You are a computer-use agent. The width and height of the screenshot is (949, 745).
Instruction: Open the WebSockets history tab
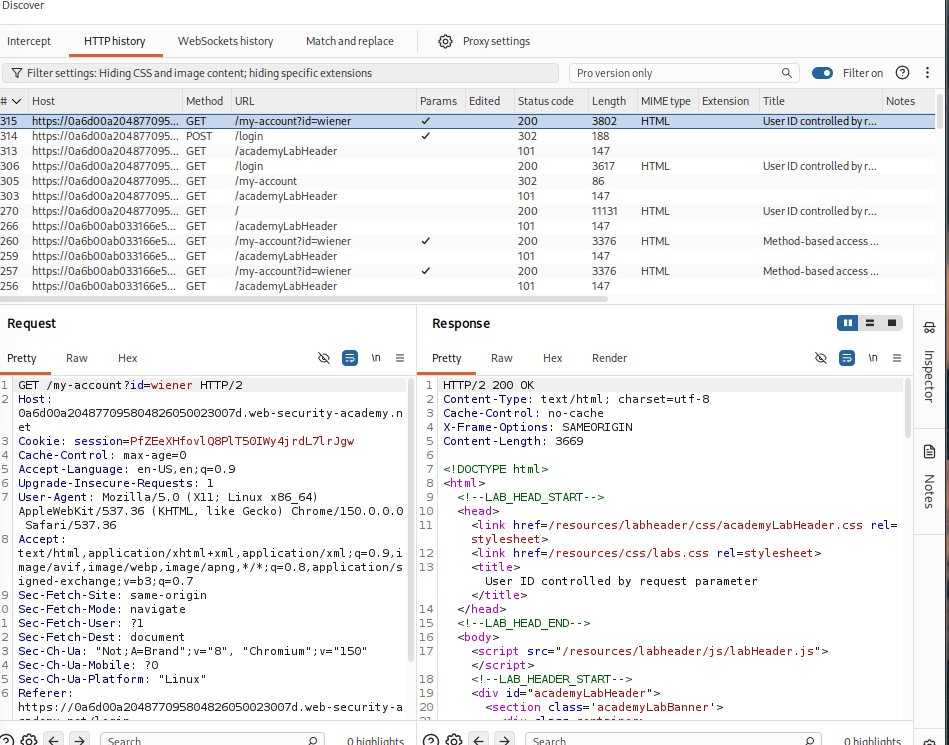[225, 41]
